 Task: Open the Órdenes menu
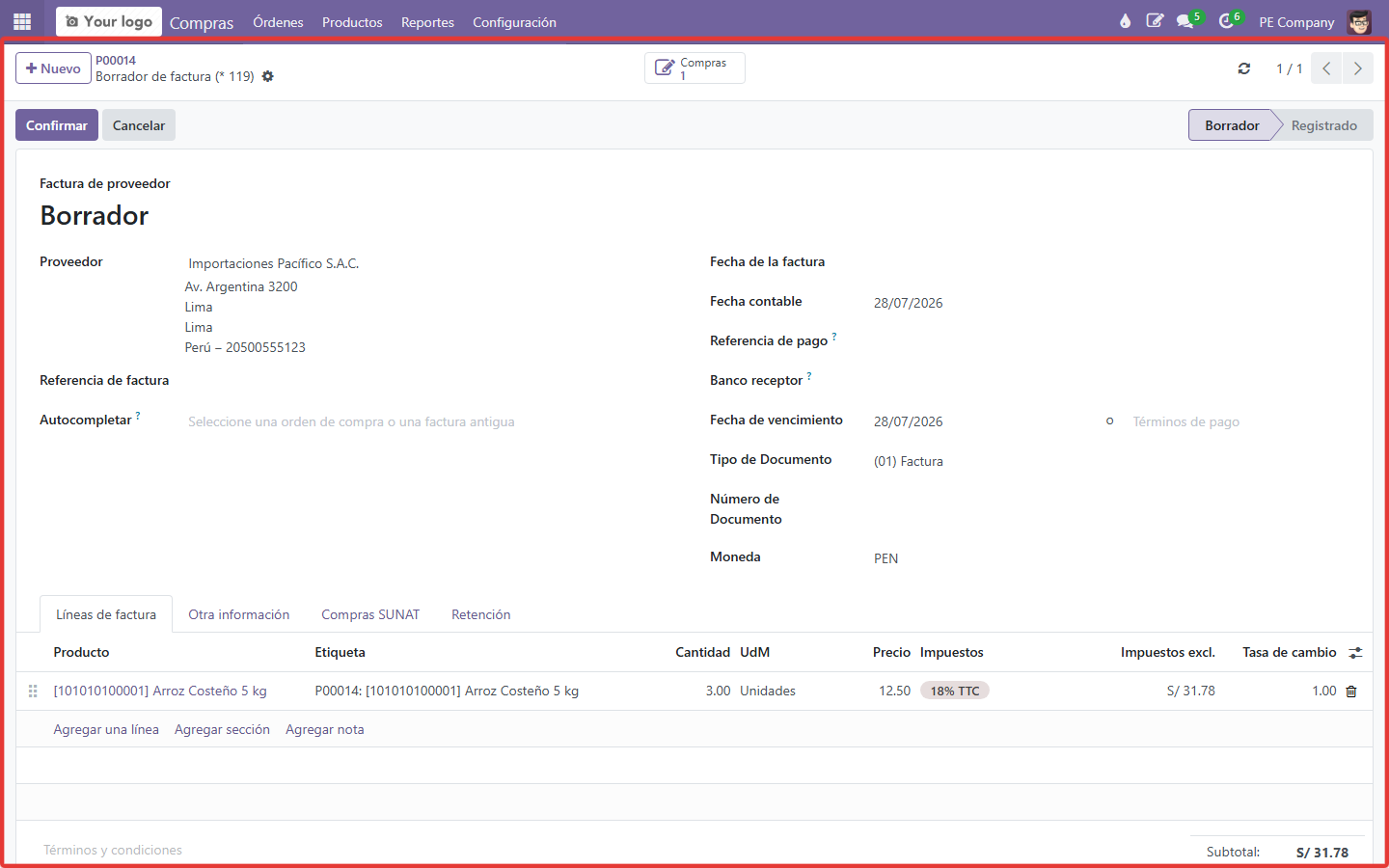click(278, 22)
